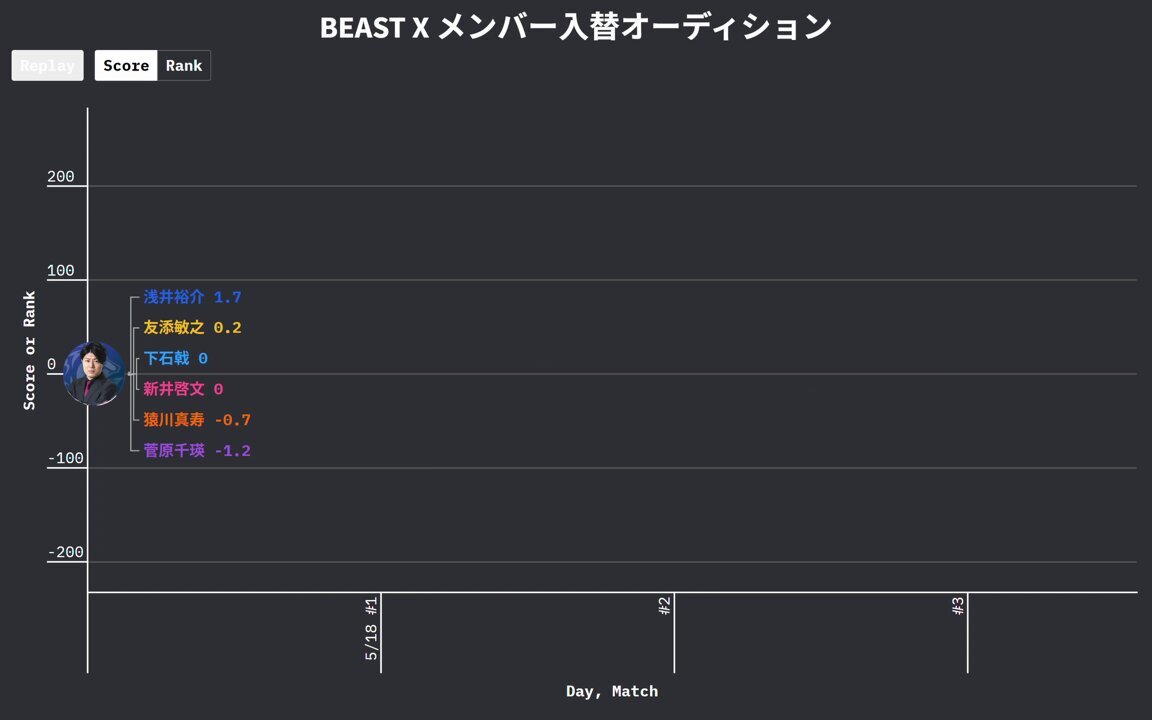The image size is (1152, 720).
Task: Select the 新井啓文 player label
Action: [183, 390]
